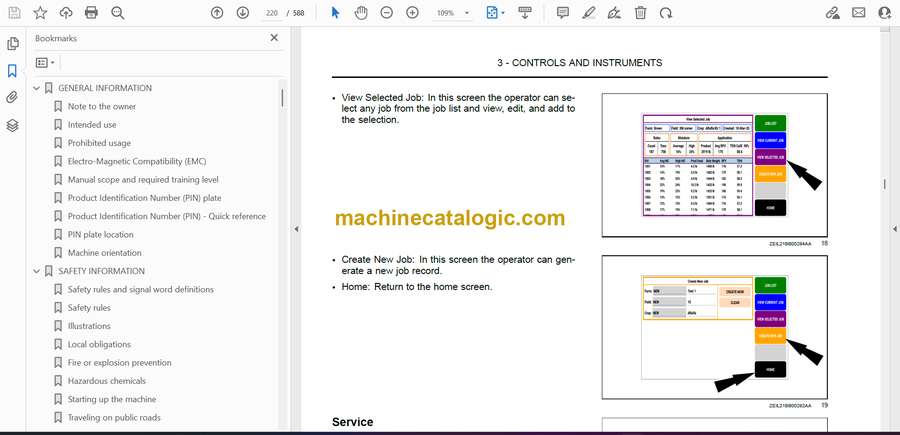Collapse the SAFETY INFORMATION bookmark section

coord(37,271)
